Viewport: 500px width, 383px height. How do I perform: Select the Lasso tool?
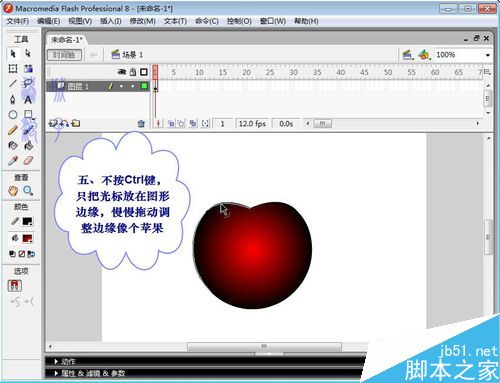28,83
